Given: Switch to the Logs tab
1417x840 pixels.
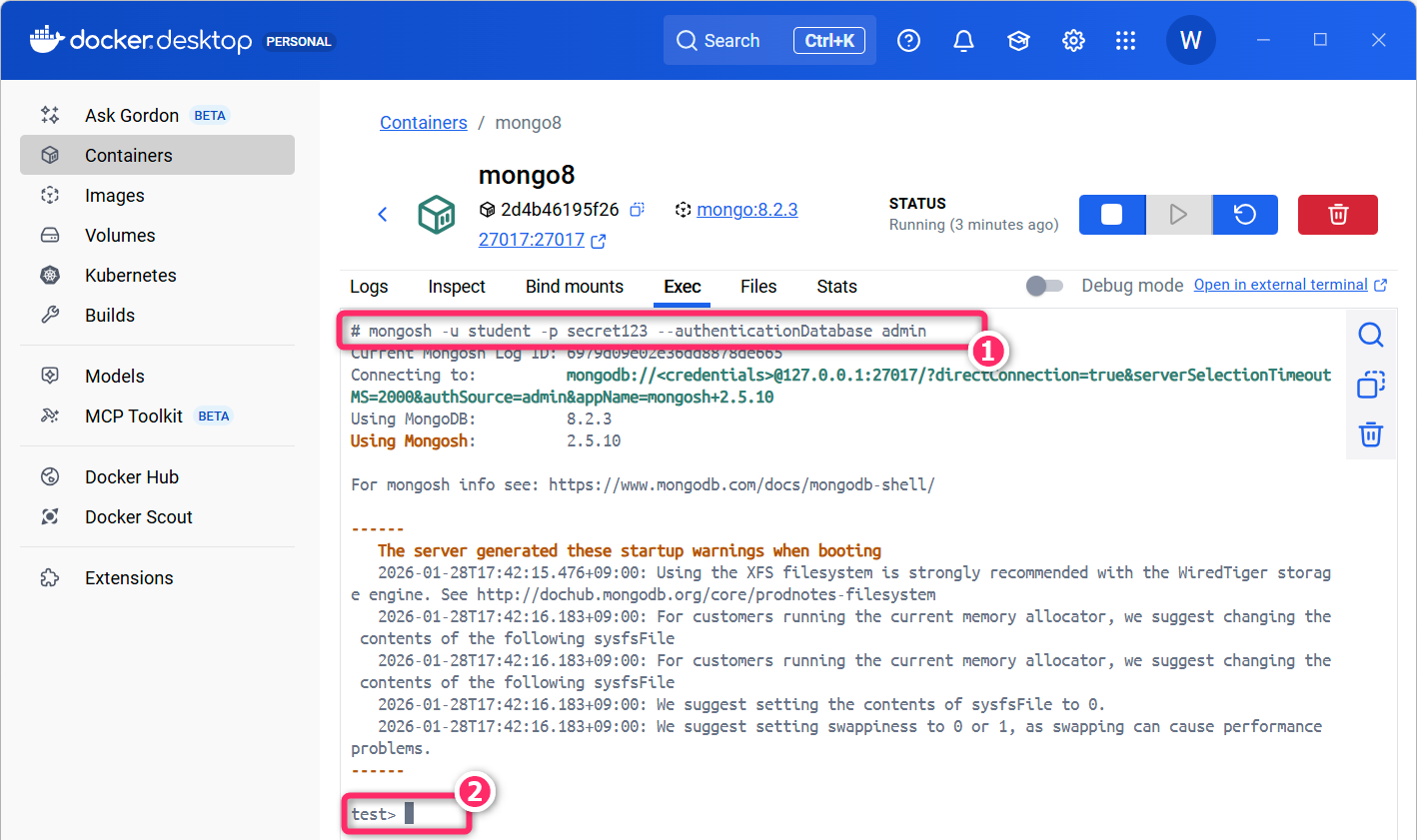Looking at the screenshot, I should pyautogui.click(x=369, y=287).
